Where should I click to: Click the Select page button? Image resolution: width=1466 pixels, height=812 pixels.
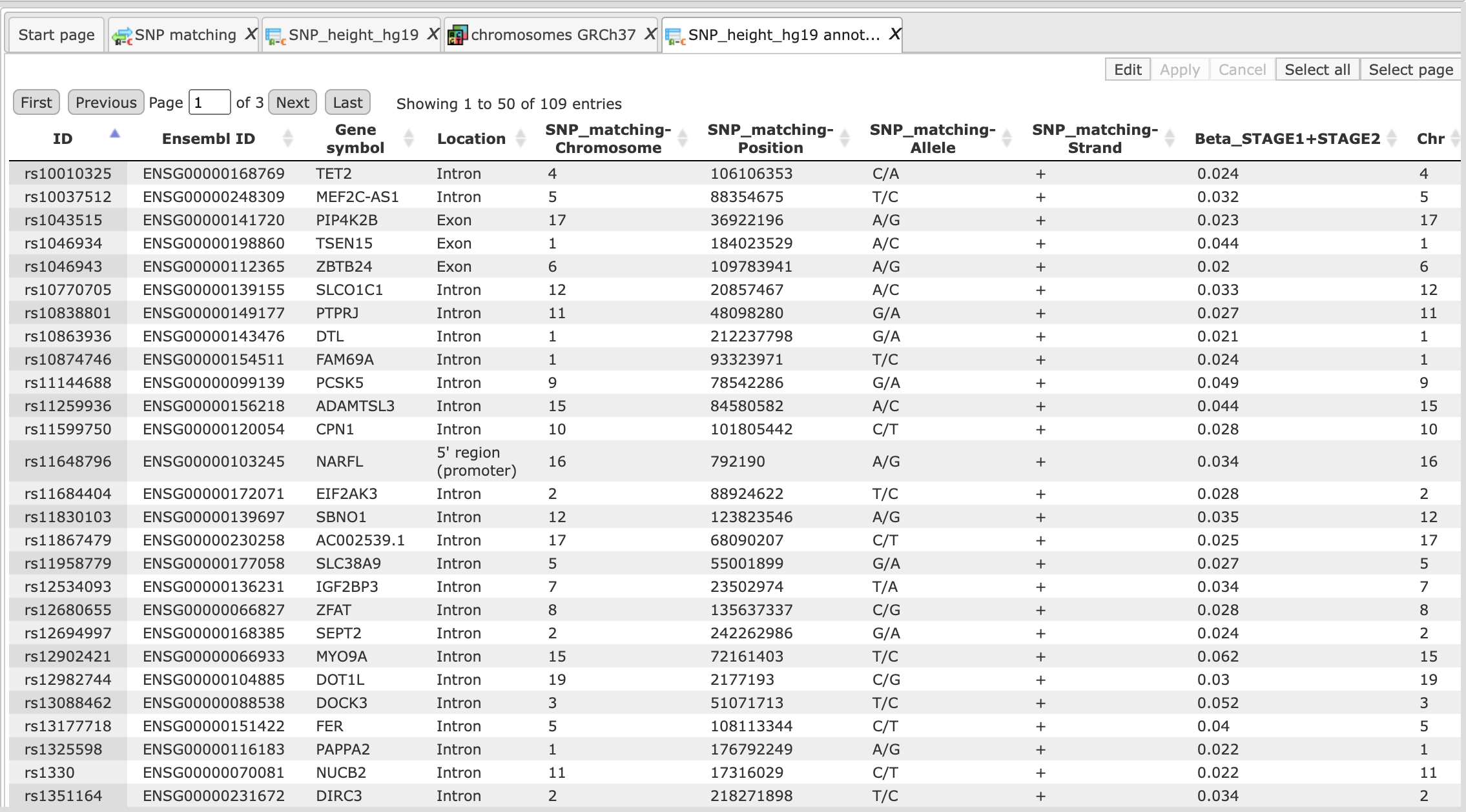pyautogui.click(x=1410, y=70)
